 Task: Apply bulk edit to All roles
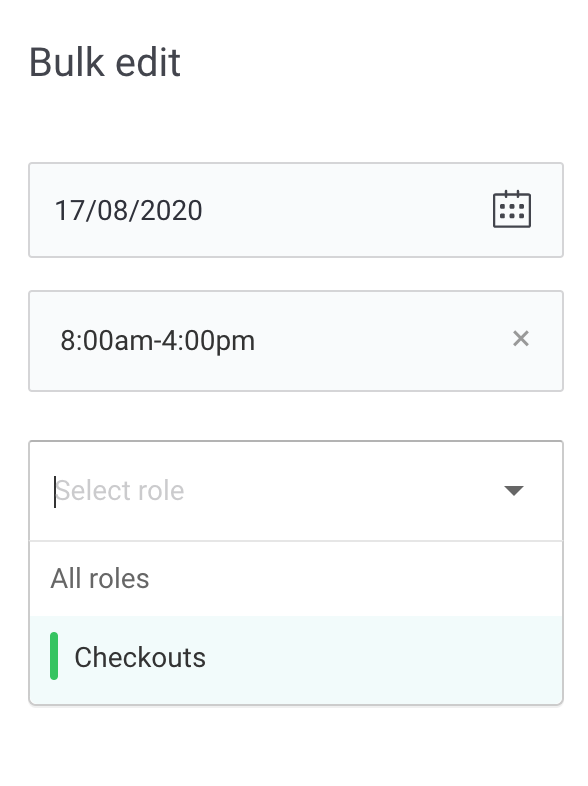pos(296,579)
